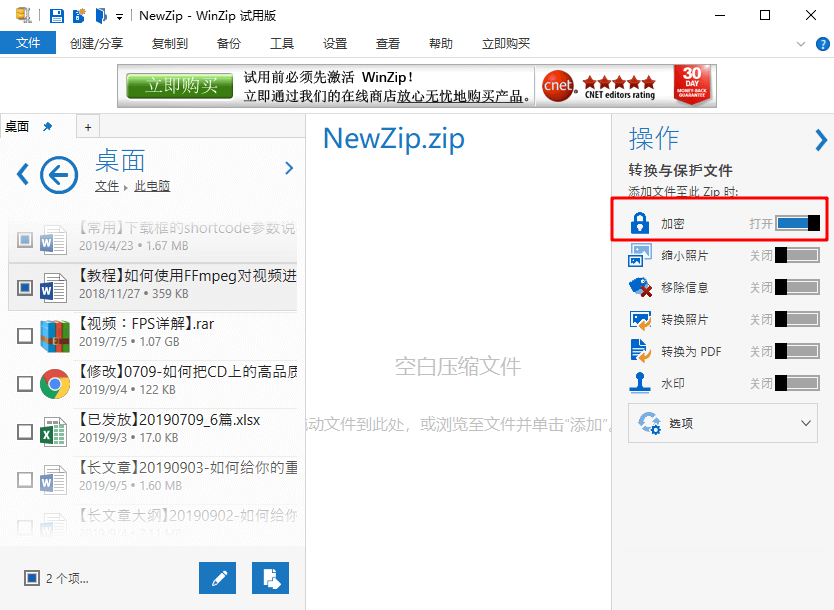Check the box for 【长文章】20190903 file

coord(24,479)
